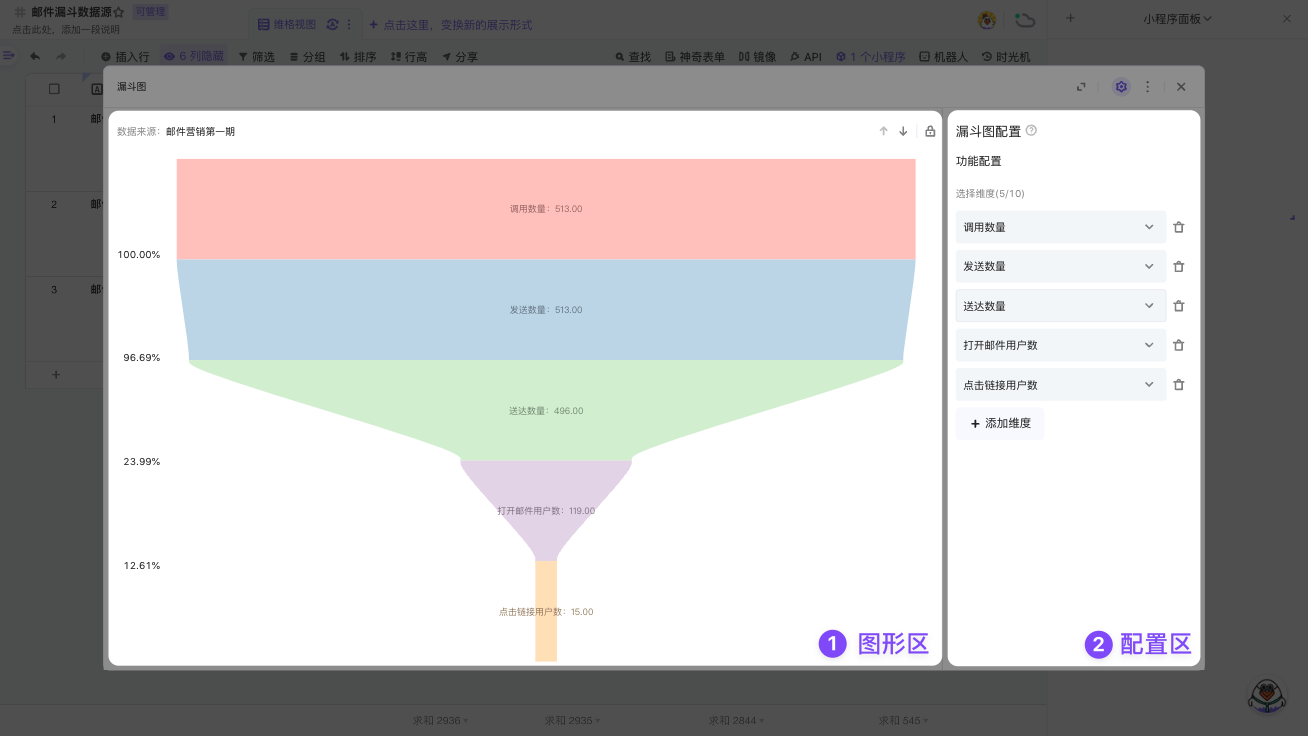This screenshot has height=736, width=1308.
Task: Toggle the 6 列隐藏 hidden columns button
Action: [194, 57]
